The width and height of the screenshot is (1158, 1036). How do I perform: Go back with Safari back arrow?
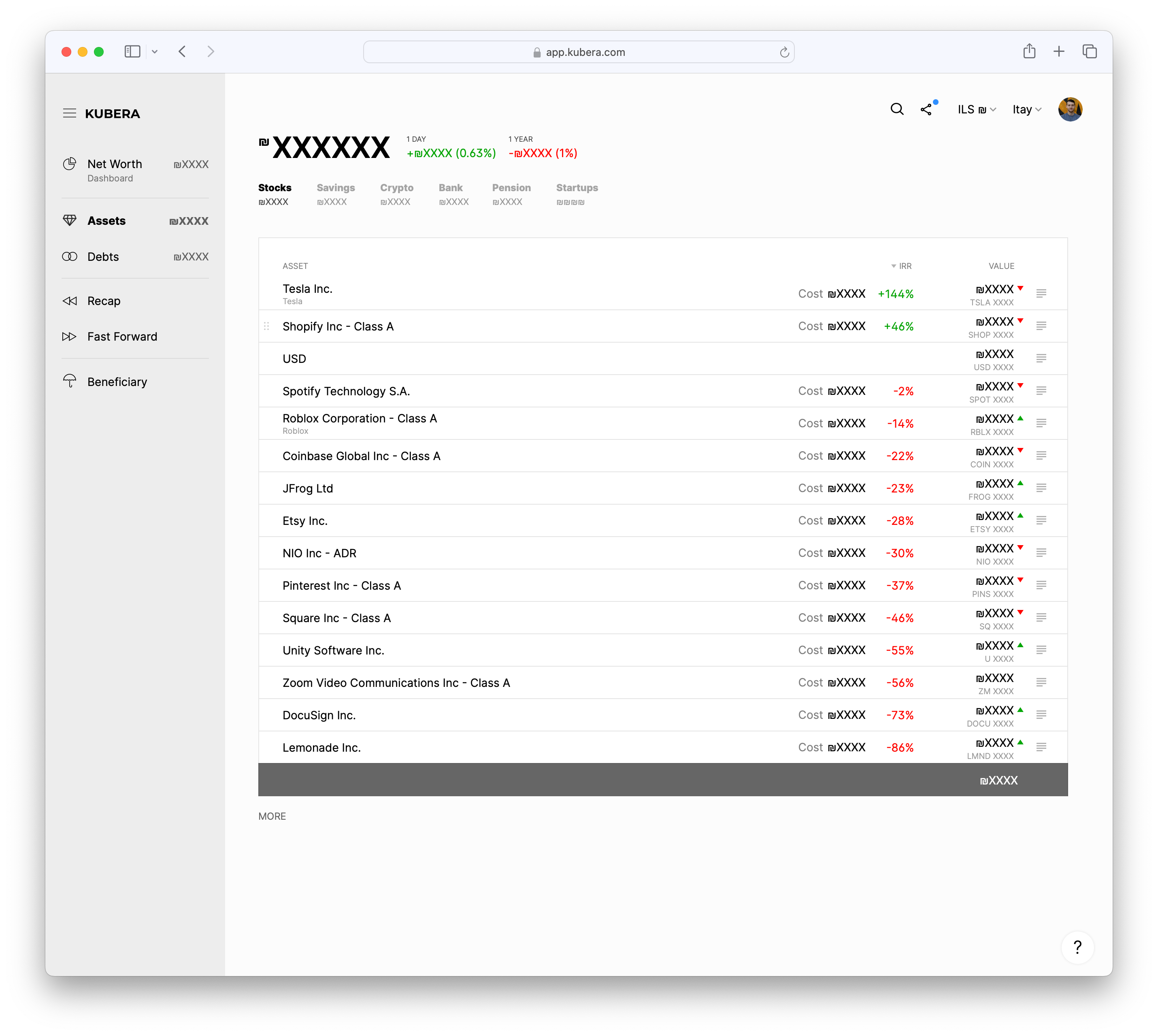click(x=182, y=52)
